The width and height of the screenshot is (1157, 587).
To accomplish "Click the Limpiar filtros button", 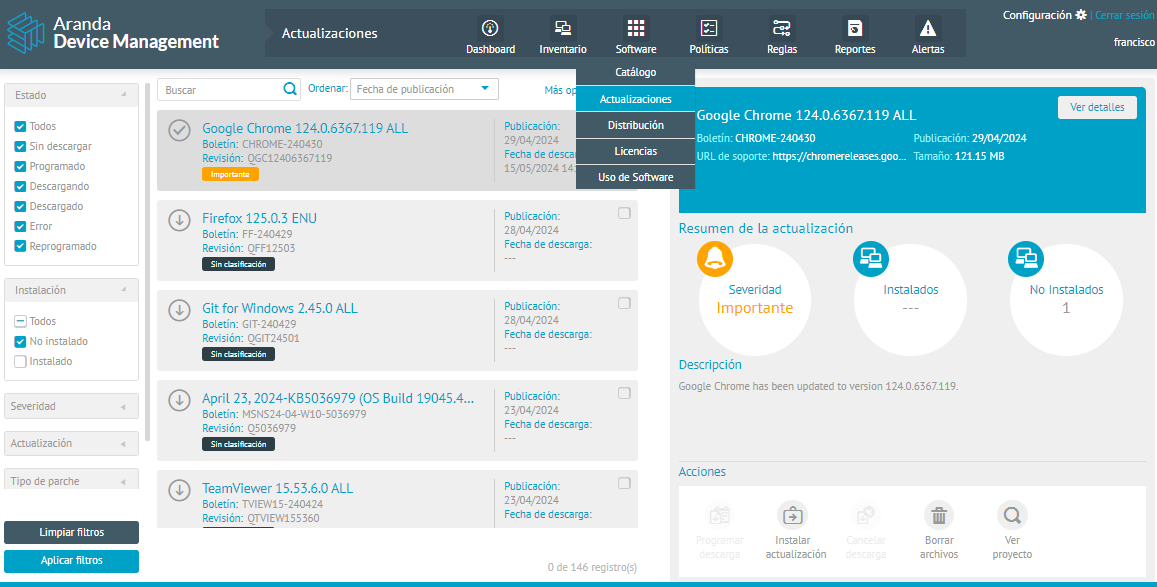I will (x=72, y=532).
